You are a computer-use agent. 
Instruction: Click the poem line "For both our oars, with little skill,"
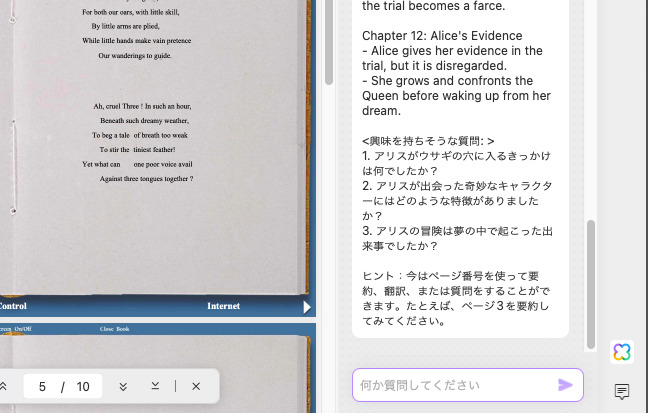tap(131, 12)
